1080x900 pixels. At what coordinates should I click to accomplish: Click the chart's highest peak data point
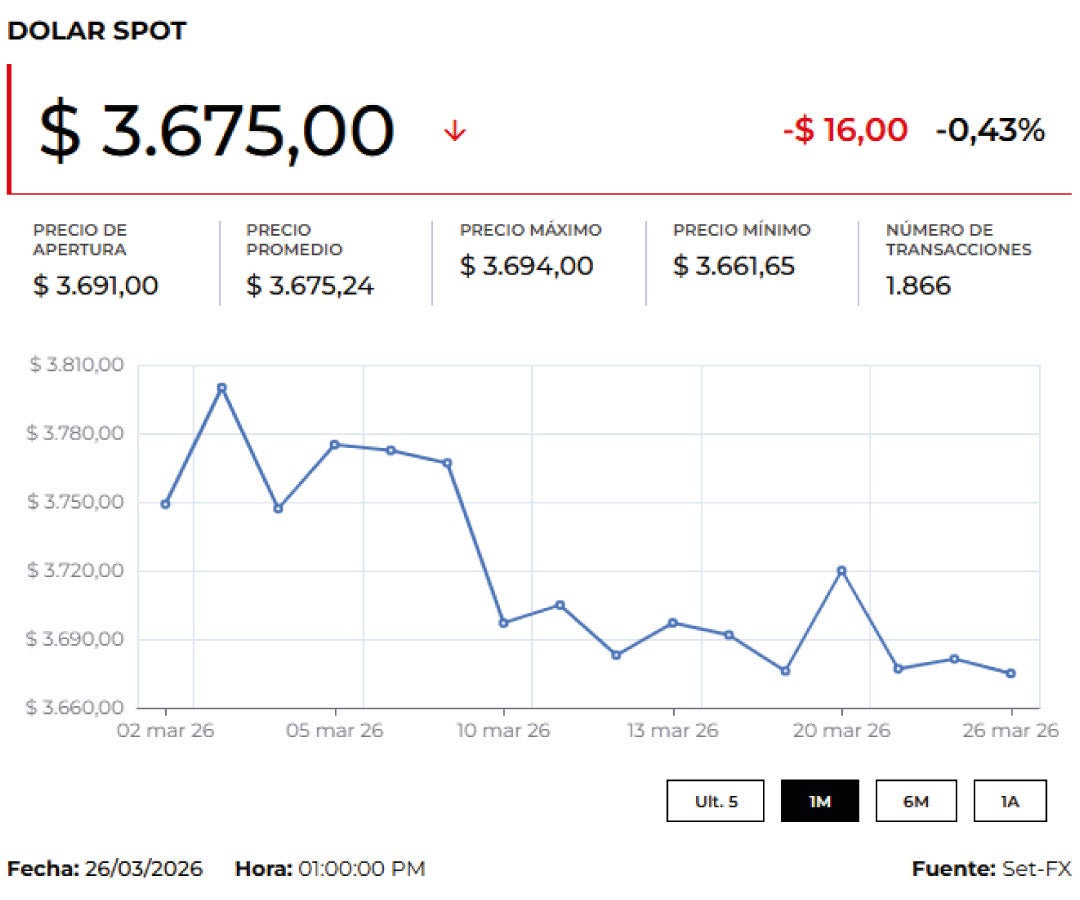(222, 388)
